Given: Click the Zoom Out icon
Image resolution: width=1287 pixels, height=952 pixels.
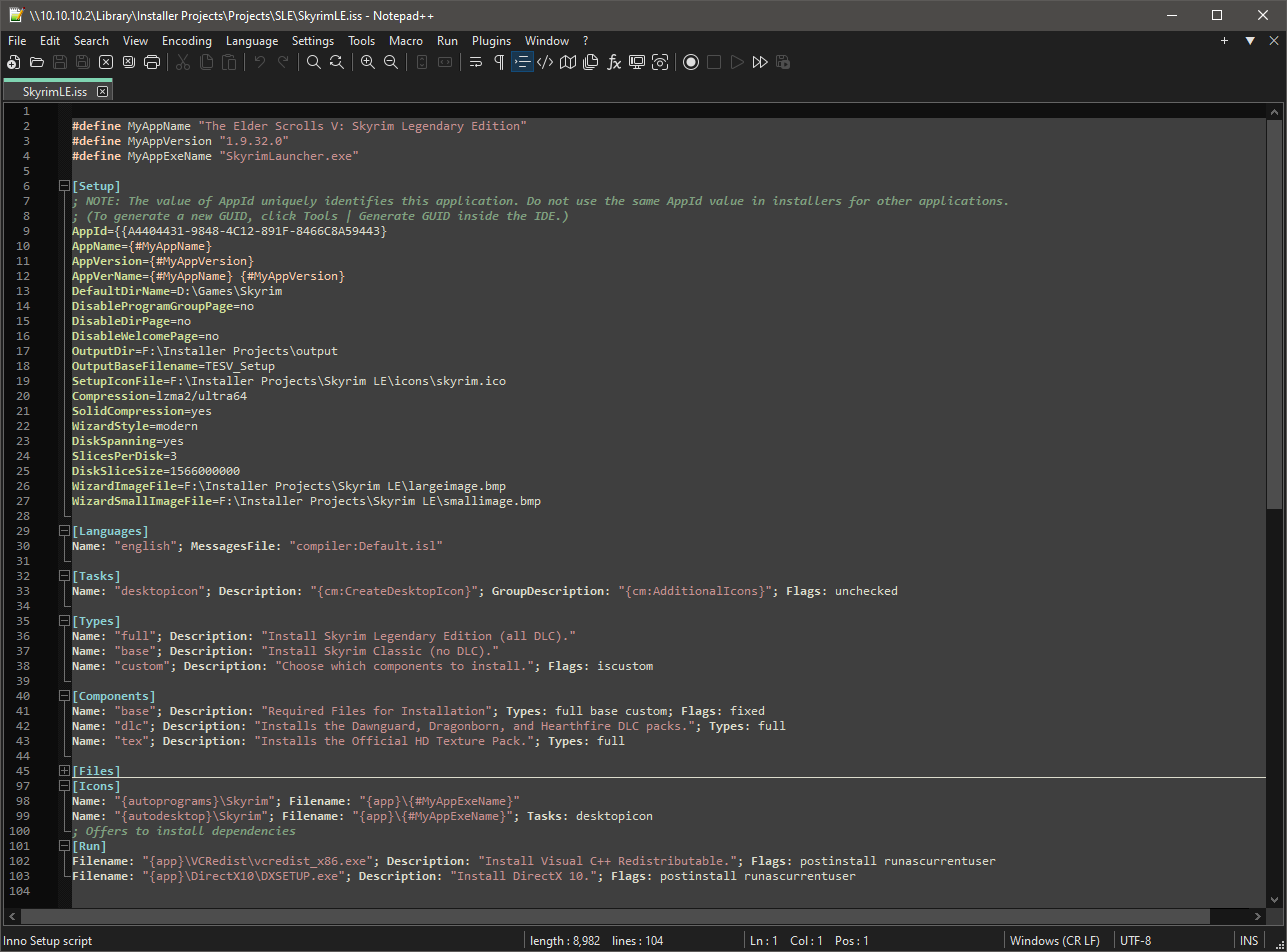Looking at the screenshot, I should tap(391, 62).
